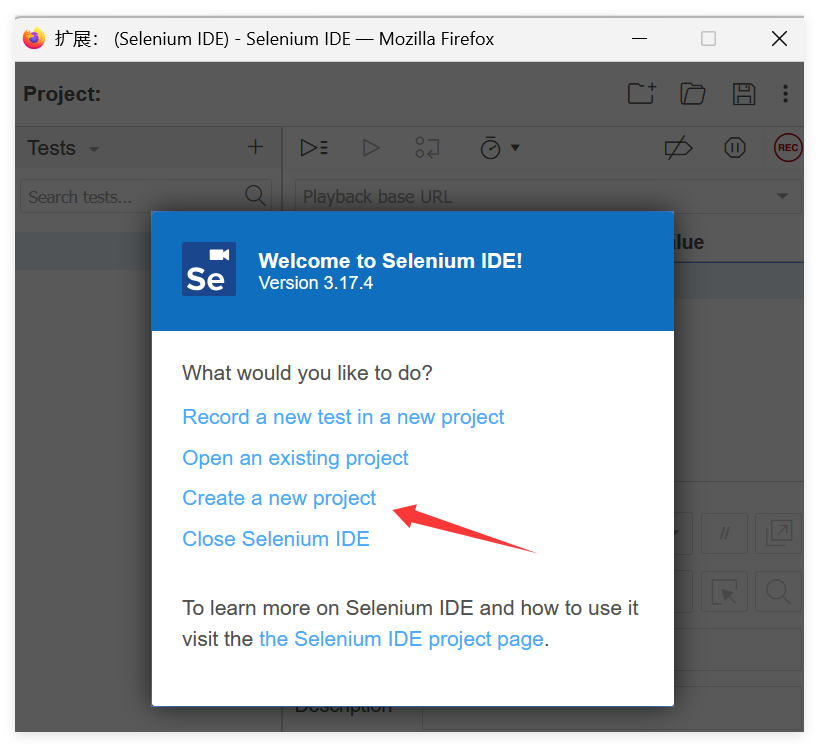The height and width of the screenshot is (747, 819).
Task: Click open new window configuration icon
Action: point(778,533)
